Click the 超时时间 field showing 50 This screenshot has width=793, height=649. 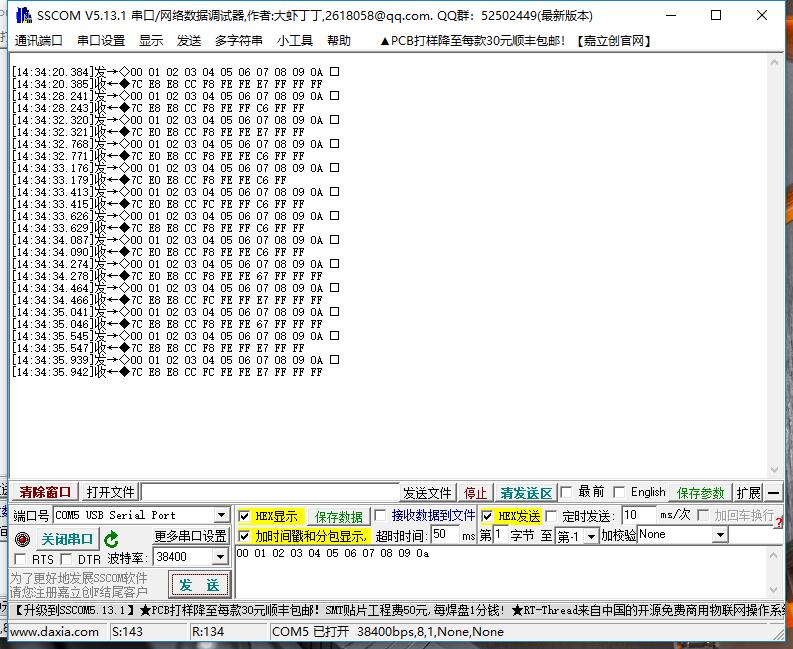pyautogui.click(x=445, y=534)
